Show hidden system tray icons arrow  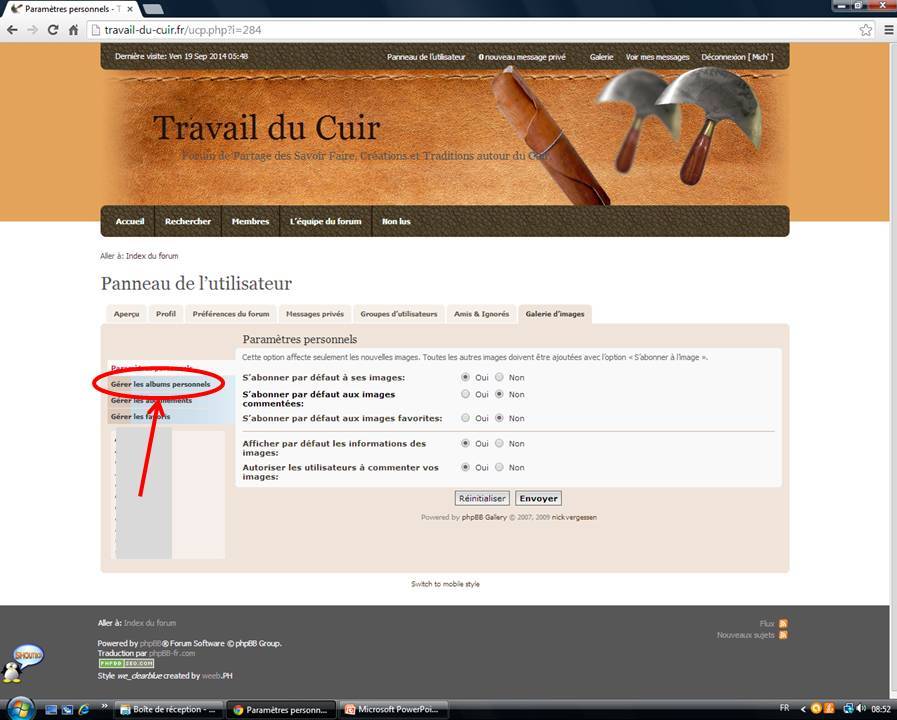(x=802, y=709)
